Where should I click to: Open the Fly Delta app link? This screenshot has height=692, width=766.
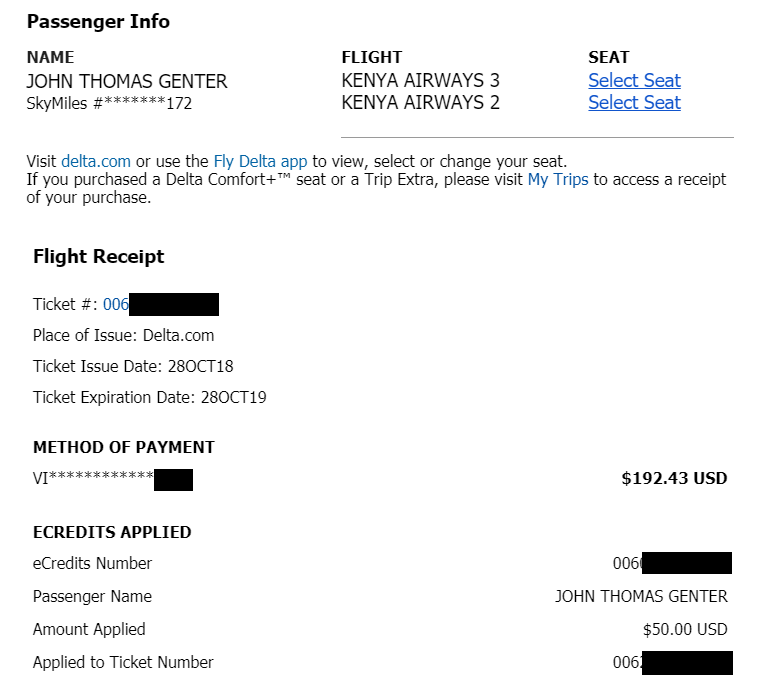260,161
